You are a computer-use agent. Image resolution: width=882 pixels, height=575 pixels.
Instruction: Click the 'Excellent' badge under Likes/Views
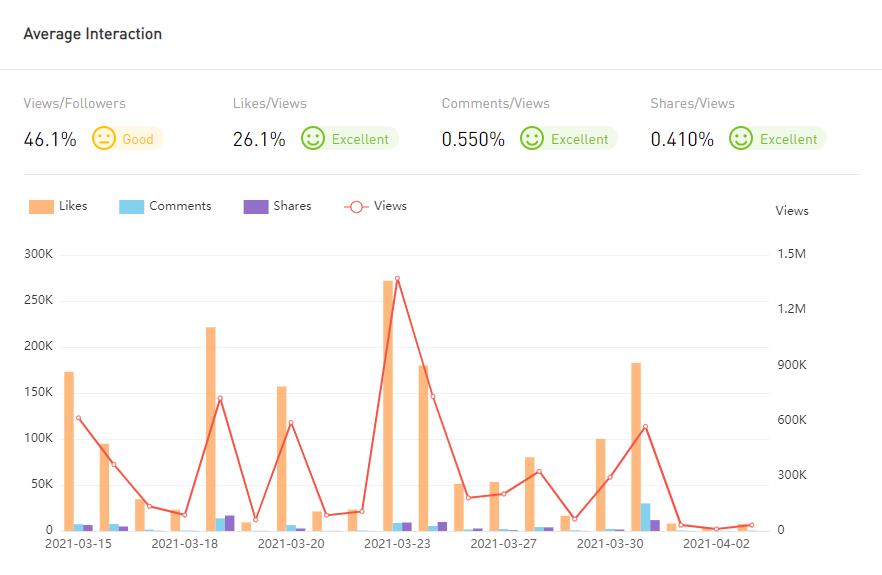(360, 139)
